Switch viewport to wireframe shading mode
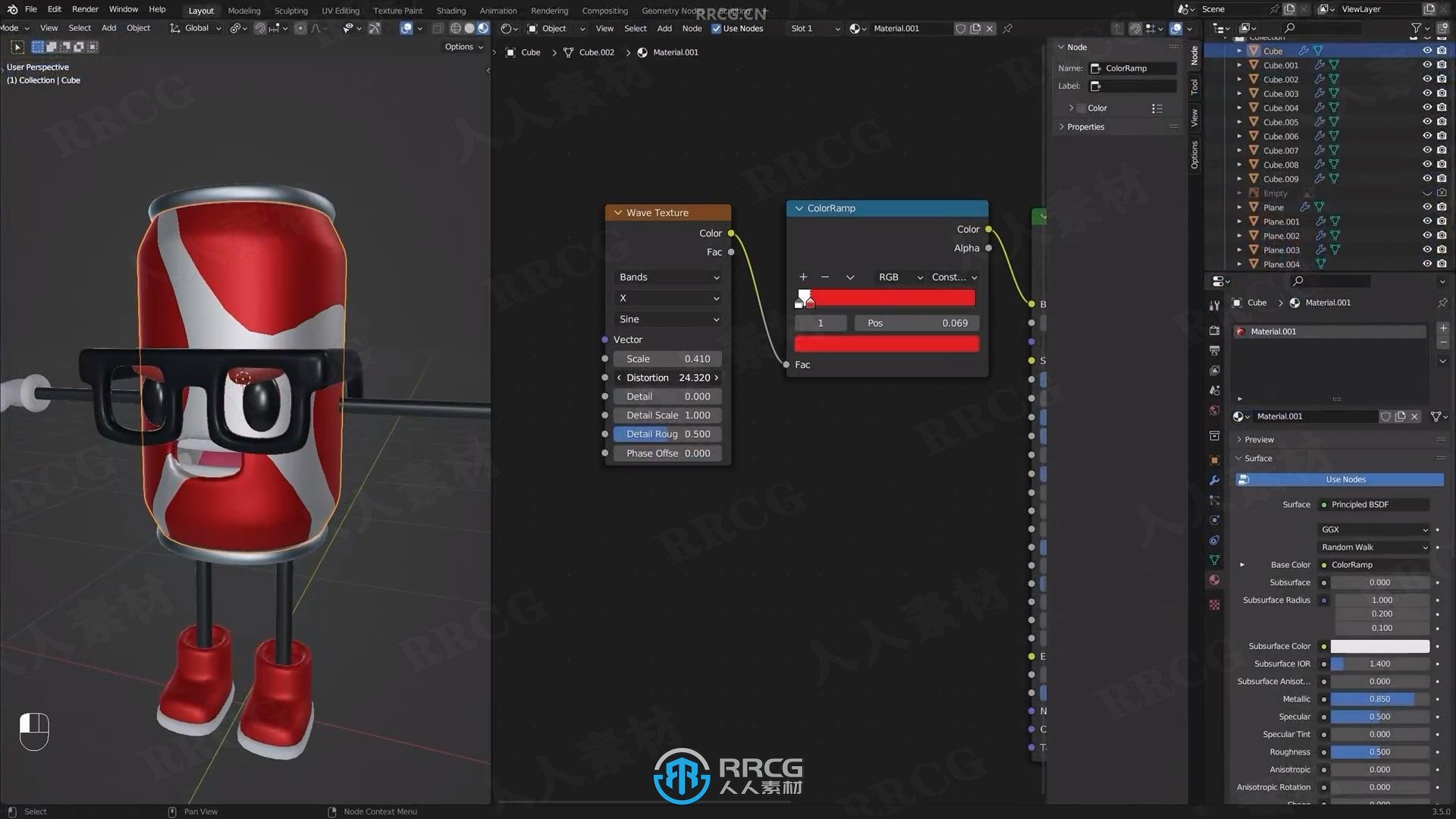The image size is (1456, 819). click(455, 28)
